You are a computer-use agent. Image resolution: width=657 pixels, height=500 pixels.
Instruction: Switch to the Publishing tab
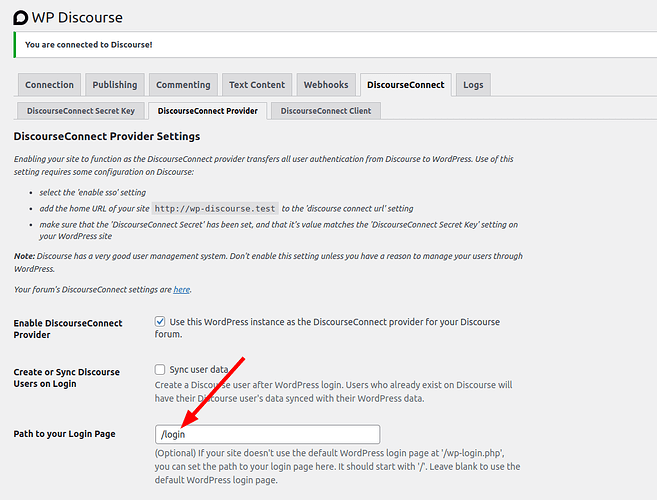(115, 85)
